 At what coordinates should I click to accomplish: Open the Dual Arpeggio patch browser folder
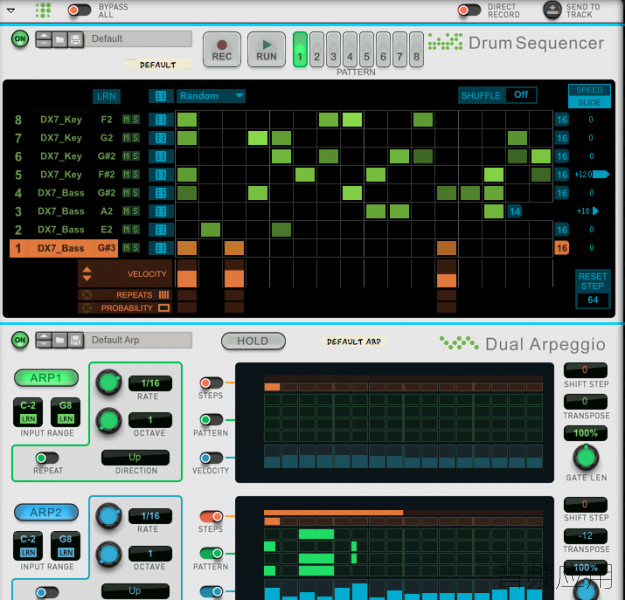(x=60, y=340)
